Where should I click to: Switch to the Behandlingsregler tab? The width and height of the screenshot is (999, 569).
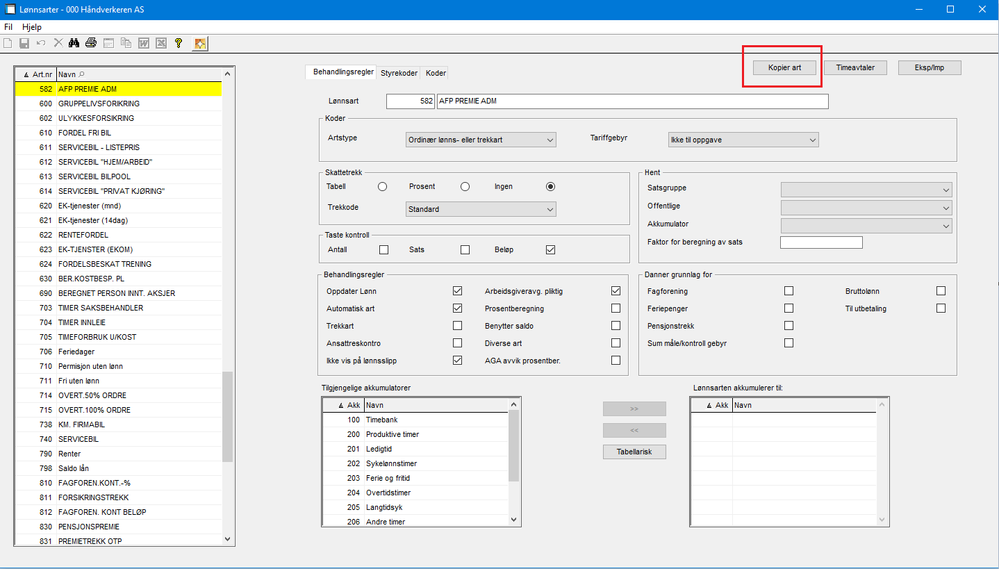coord(343,72)
